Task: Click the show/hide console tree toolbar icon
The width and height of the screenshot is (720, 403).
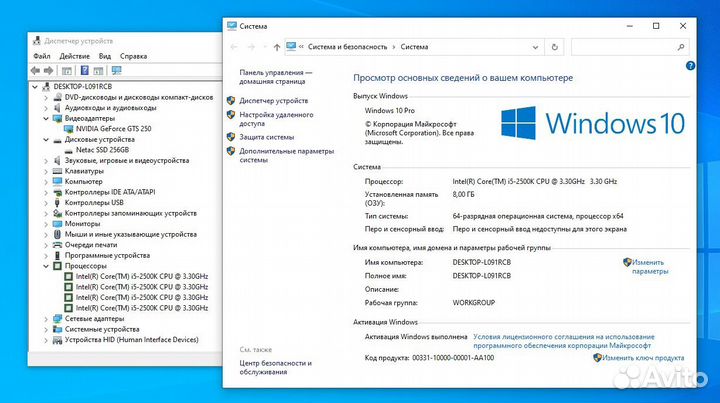Action: pyautogui.click(x=67, y=71)
